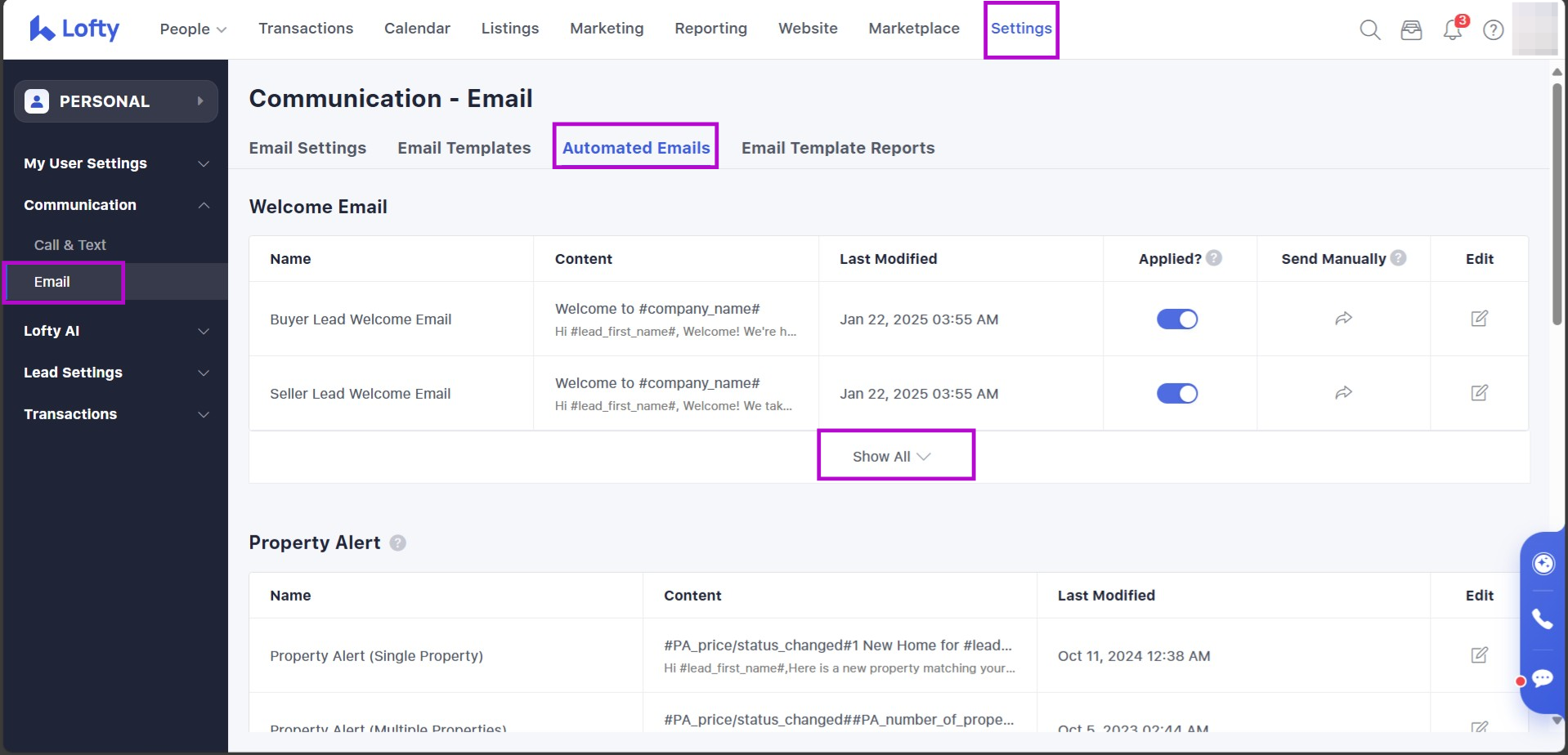
Task: Open the notifications bell icon
Action: 1453,30
